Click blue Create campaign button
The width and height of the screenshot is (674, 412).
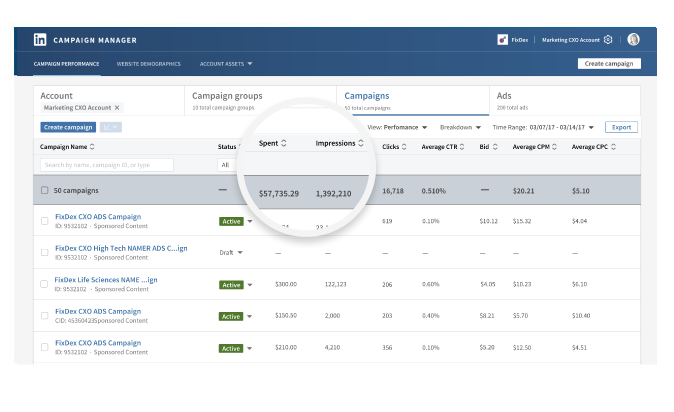pos(68,127)
